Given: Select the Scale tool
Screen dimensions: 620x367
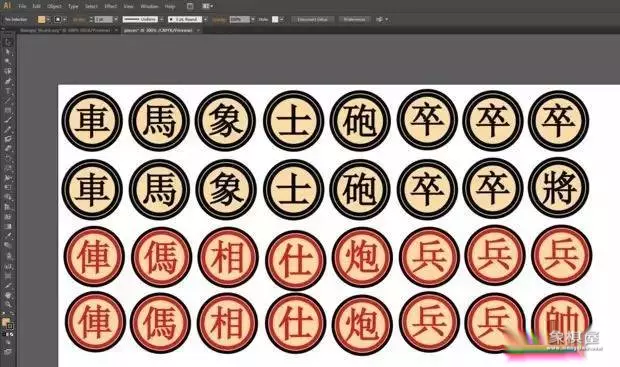Looking at the screenshot, I should pyautogui.click(x=8, y=168).
